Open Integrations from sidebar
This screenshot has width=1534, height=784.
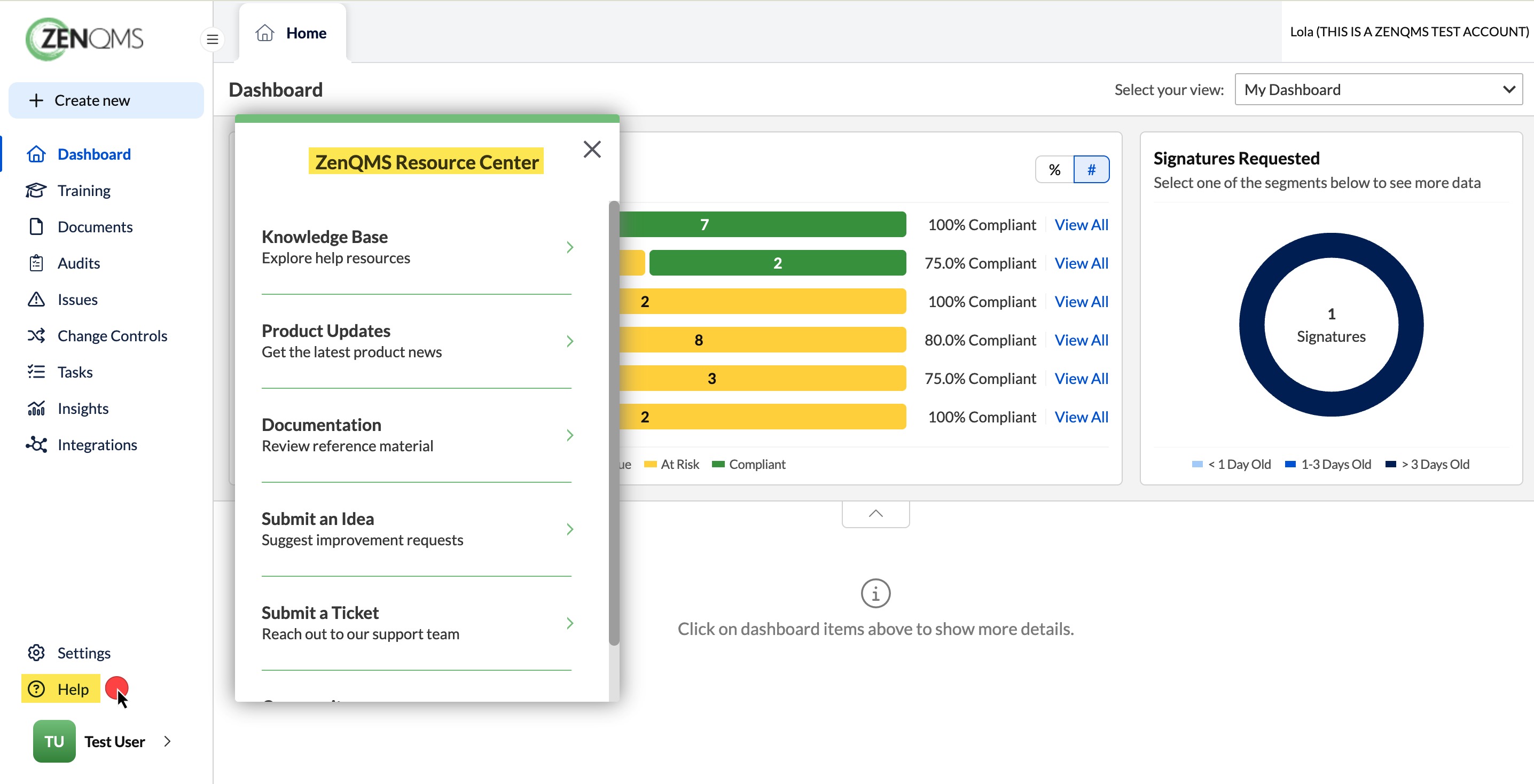click(x=97, y=445)
